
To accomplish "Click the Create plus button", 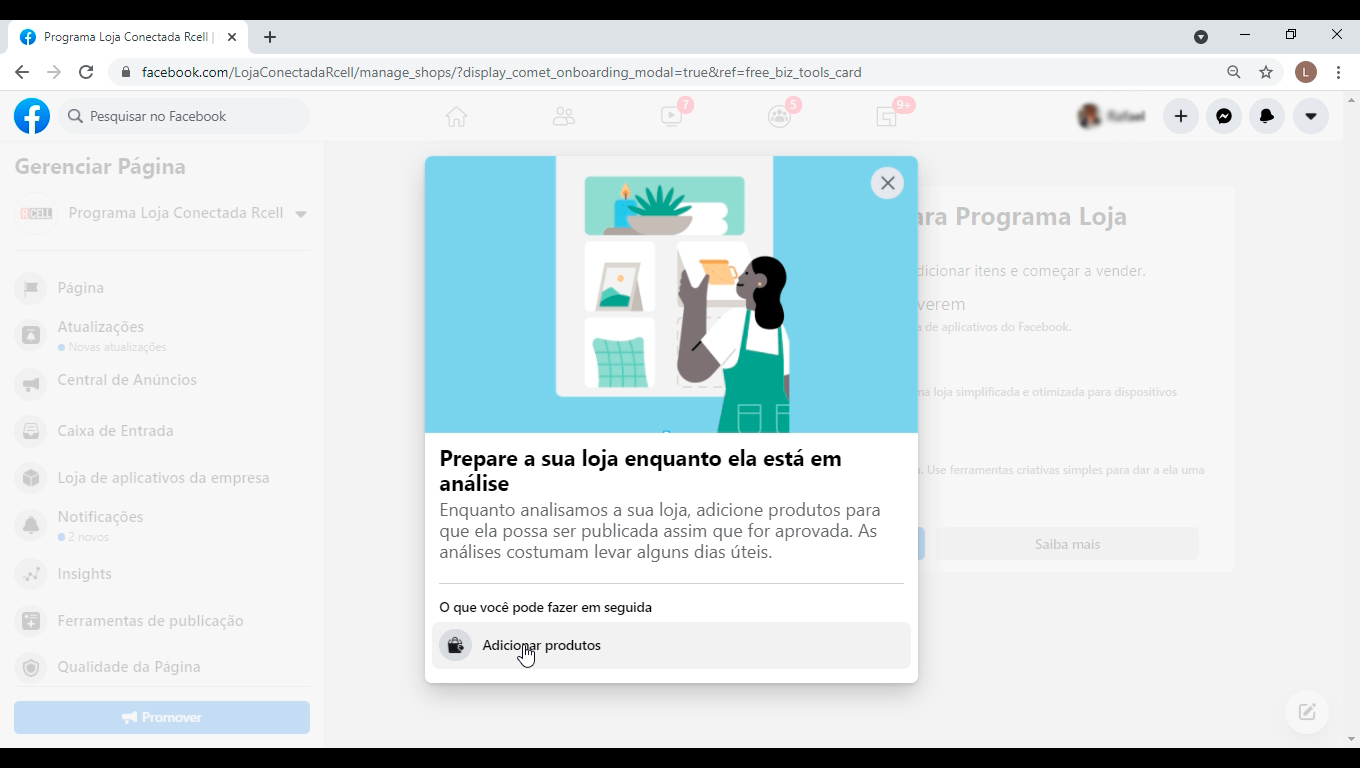I will [1181, 116].
